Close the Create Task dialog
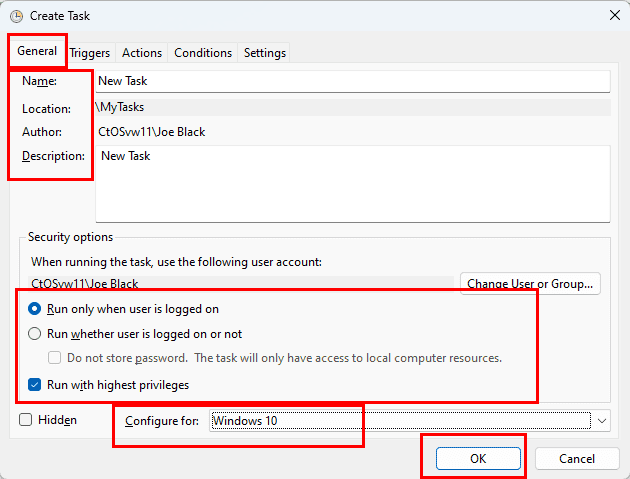The width and height of the screenshot is (630, 479). pyautogui.click(x=614, y=16)
